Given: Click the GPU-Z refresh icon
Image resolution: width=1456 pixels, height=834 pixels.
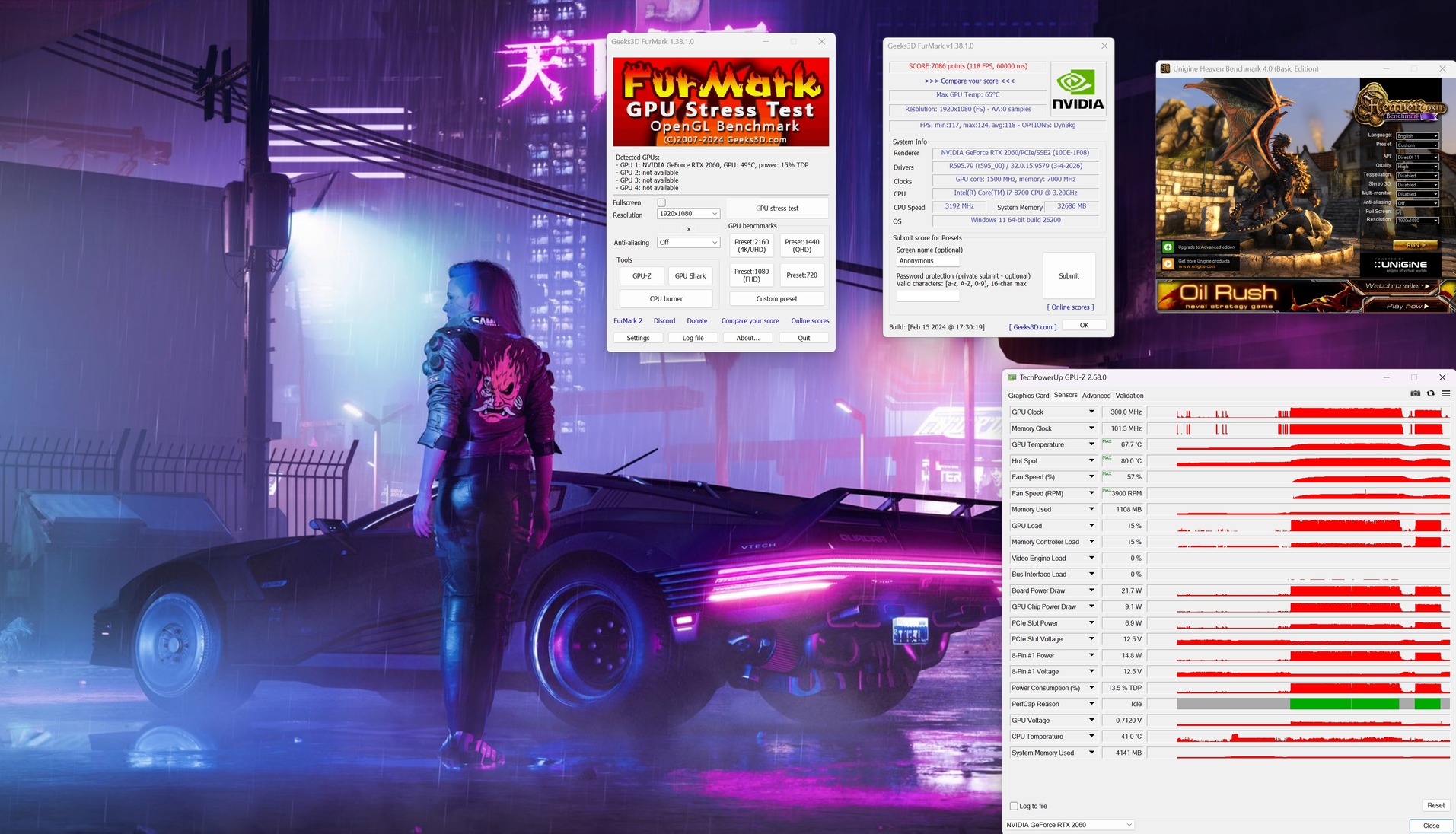Looking at the screenshot, I should pos(1431,393).
